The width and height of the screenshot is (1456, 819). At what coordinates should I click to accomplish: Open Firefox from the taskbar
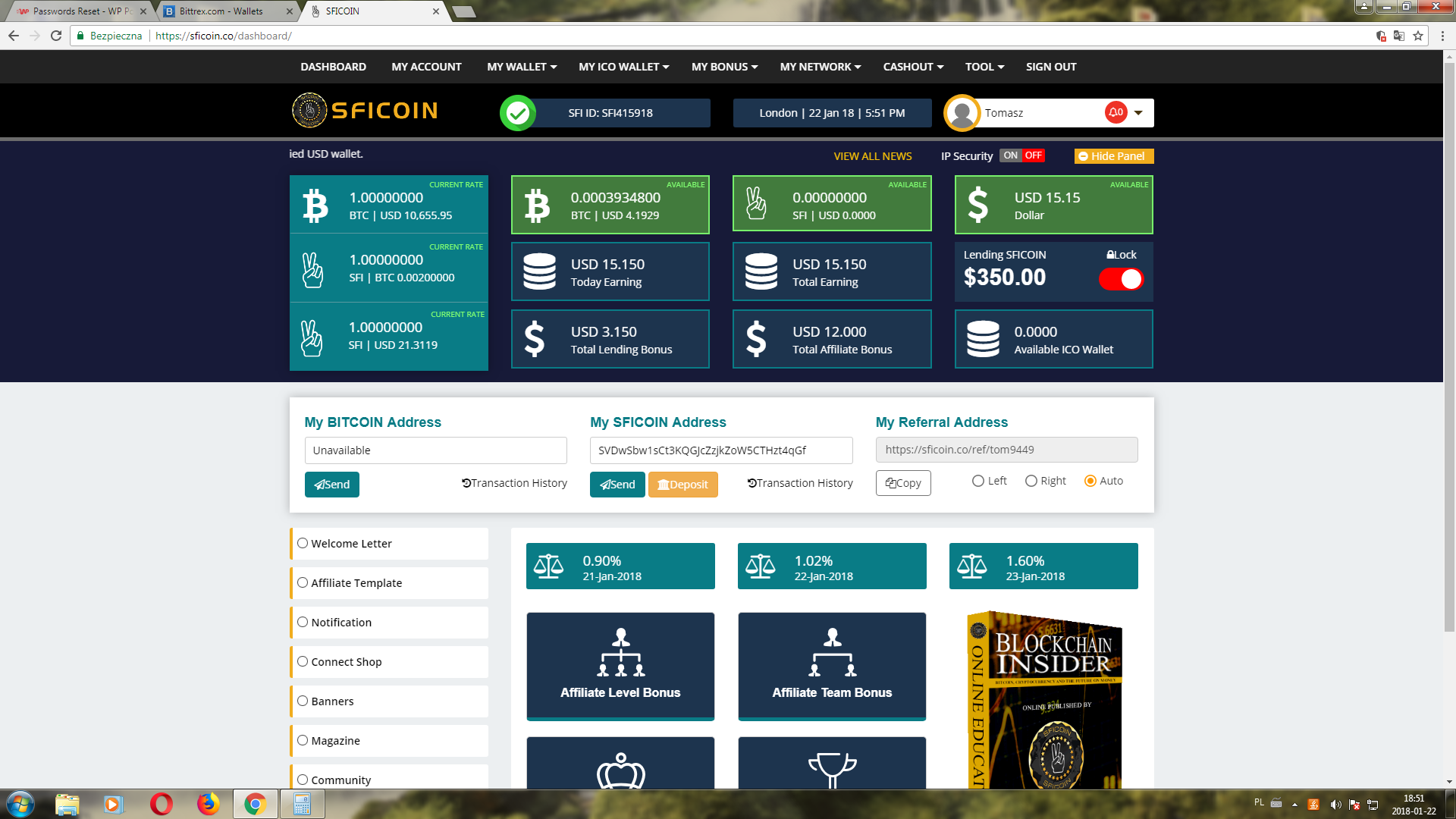click(x=208, y=804)
